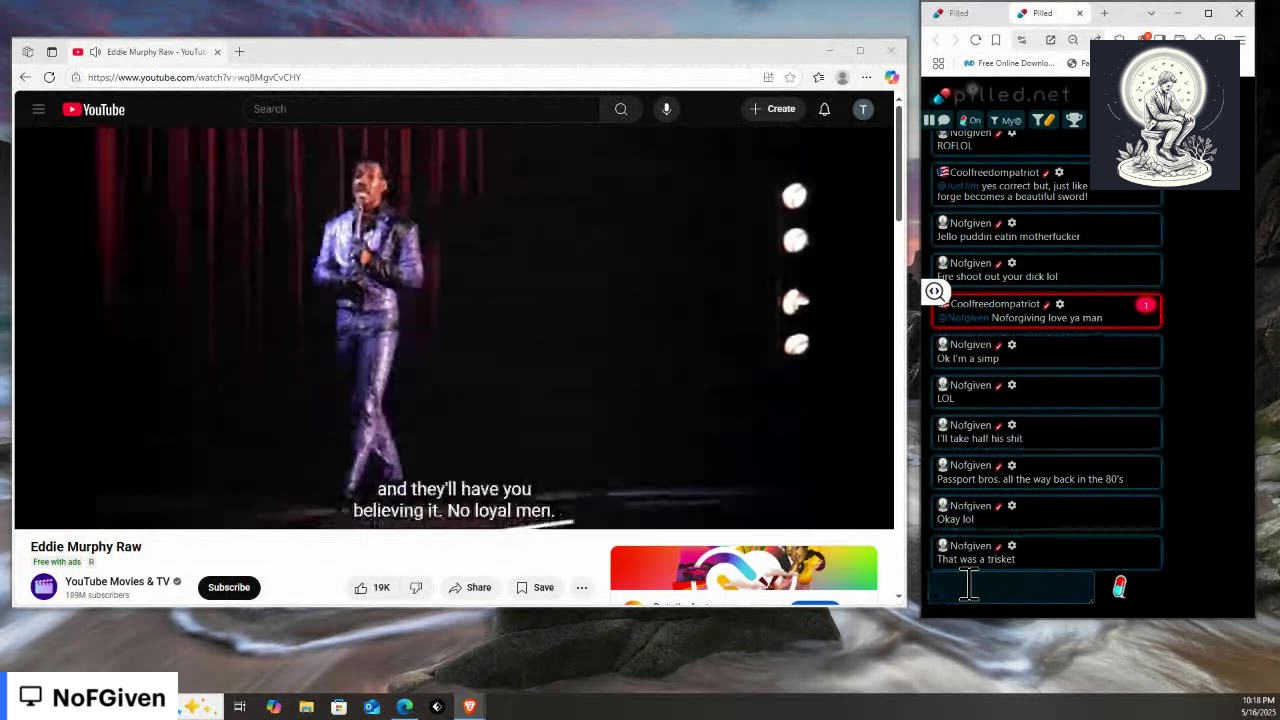
Task: Open Edge settings and more menu
Action: (x=866, y=77)
